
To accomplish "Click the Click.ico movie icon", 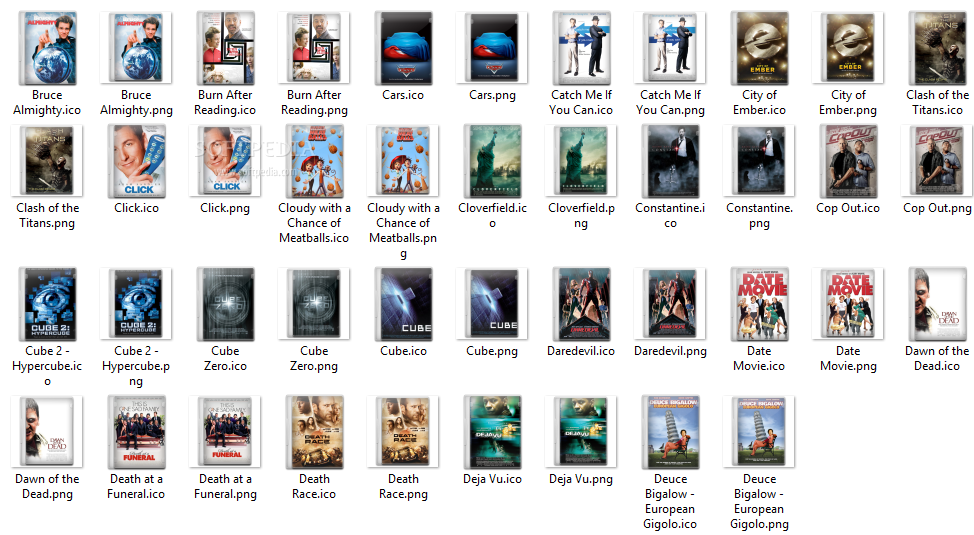I will pos(136,161).
